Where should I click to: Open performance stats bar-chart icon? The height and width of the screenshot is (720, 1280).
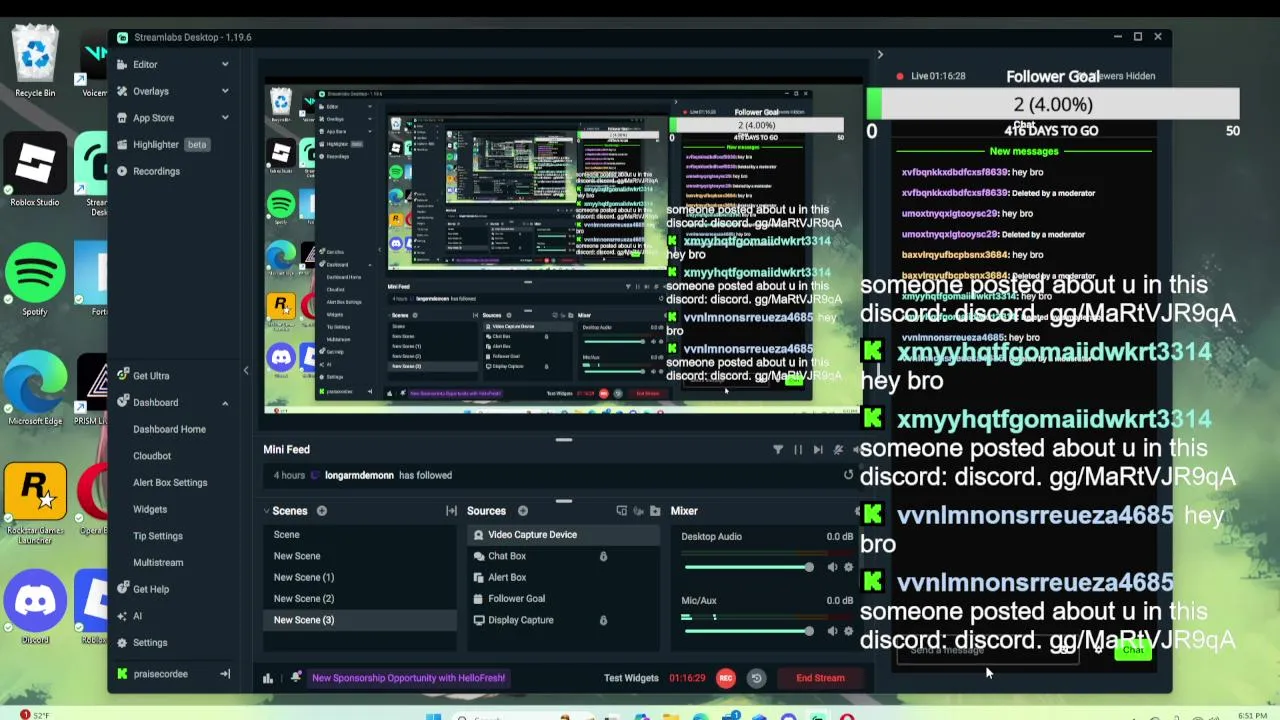268,678
